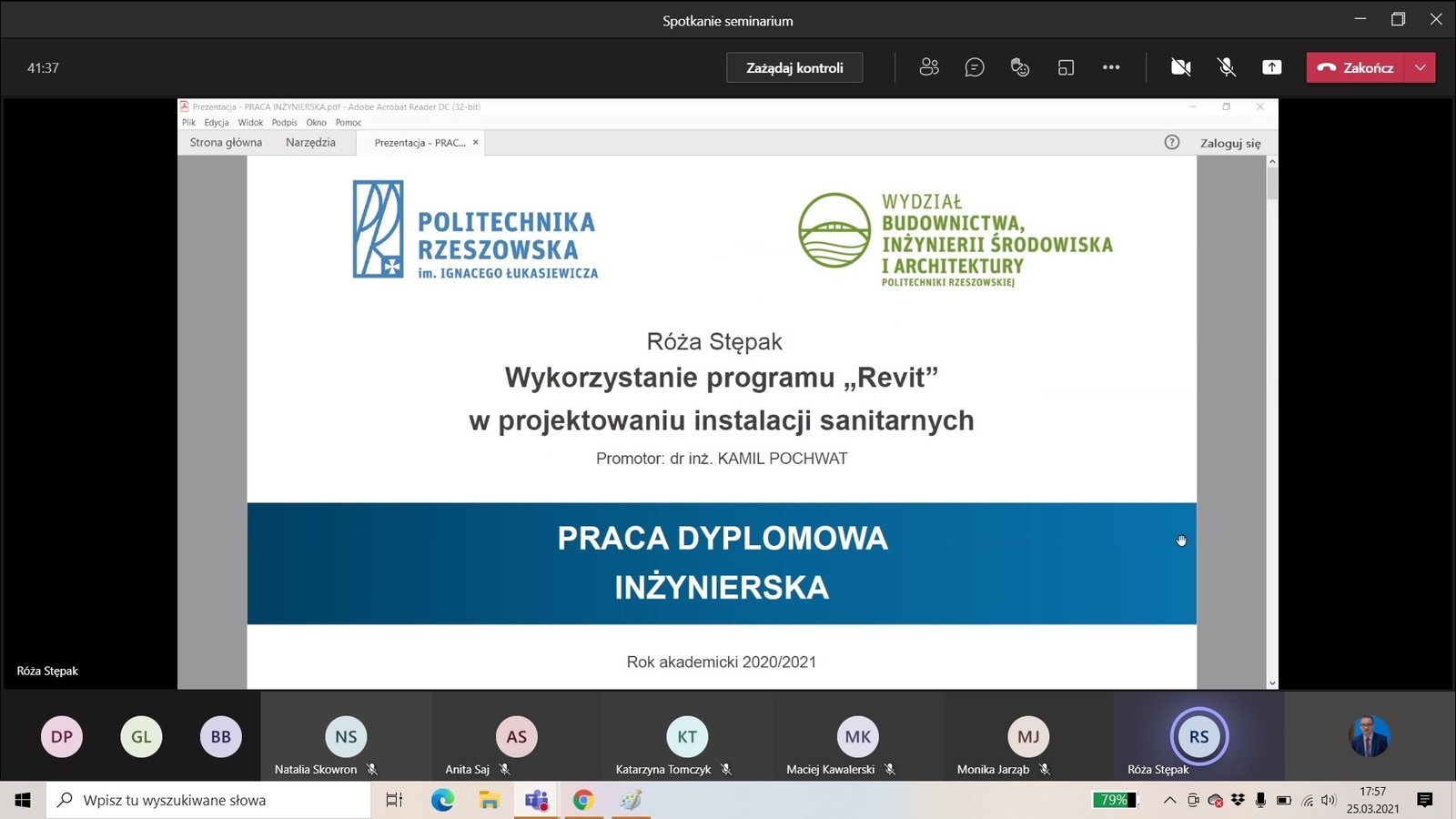This screenshot has width=1456, height=819.
Task: Unmute the microphone
Action: [1226, 67]
